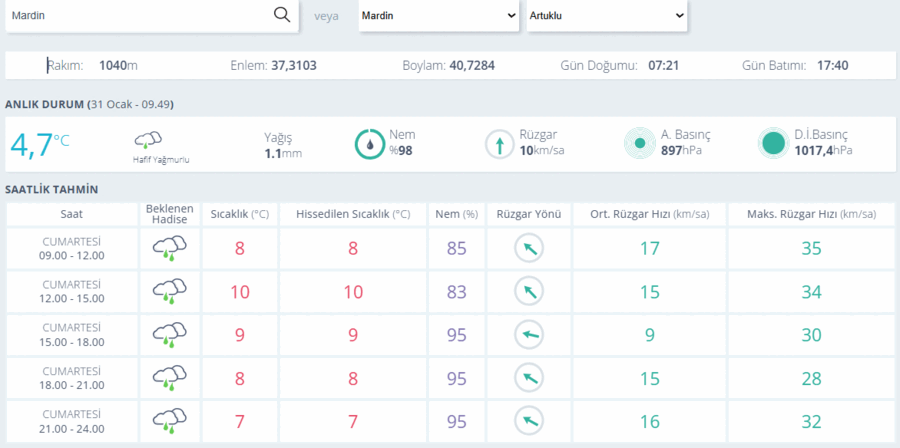Click wind direction arrow for 15.00 - 18.00
This screenshot has width=900, height=448.
click(x=529, y=335)
